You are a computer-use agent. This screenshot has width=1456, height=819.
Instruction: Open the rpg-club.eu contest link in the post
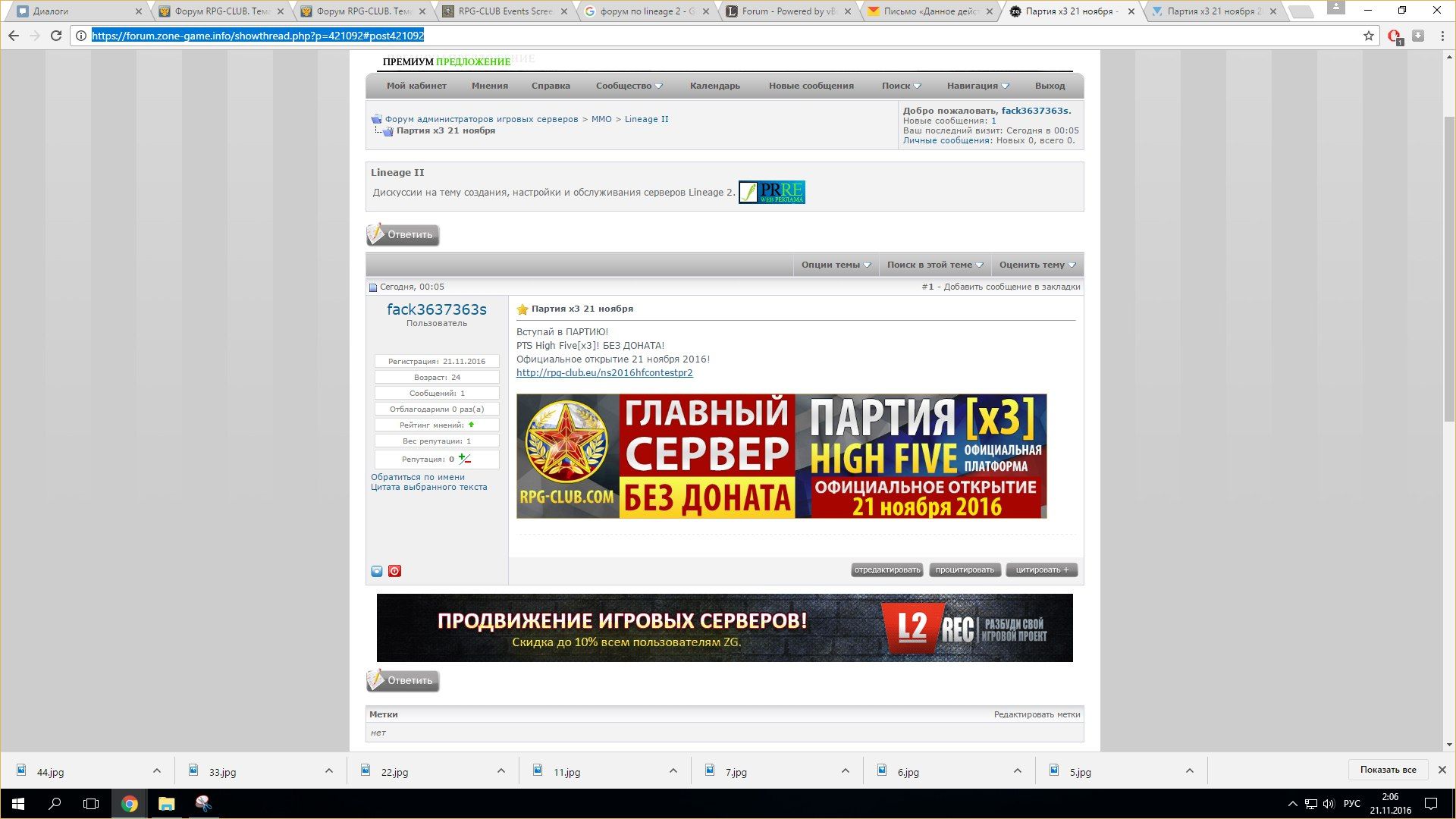tap(604, 372)
